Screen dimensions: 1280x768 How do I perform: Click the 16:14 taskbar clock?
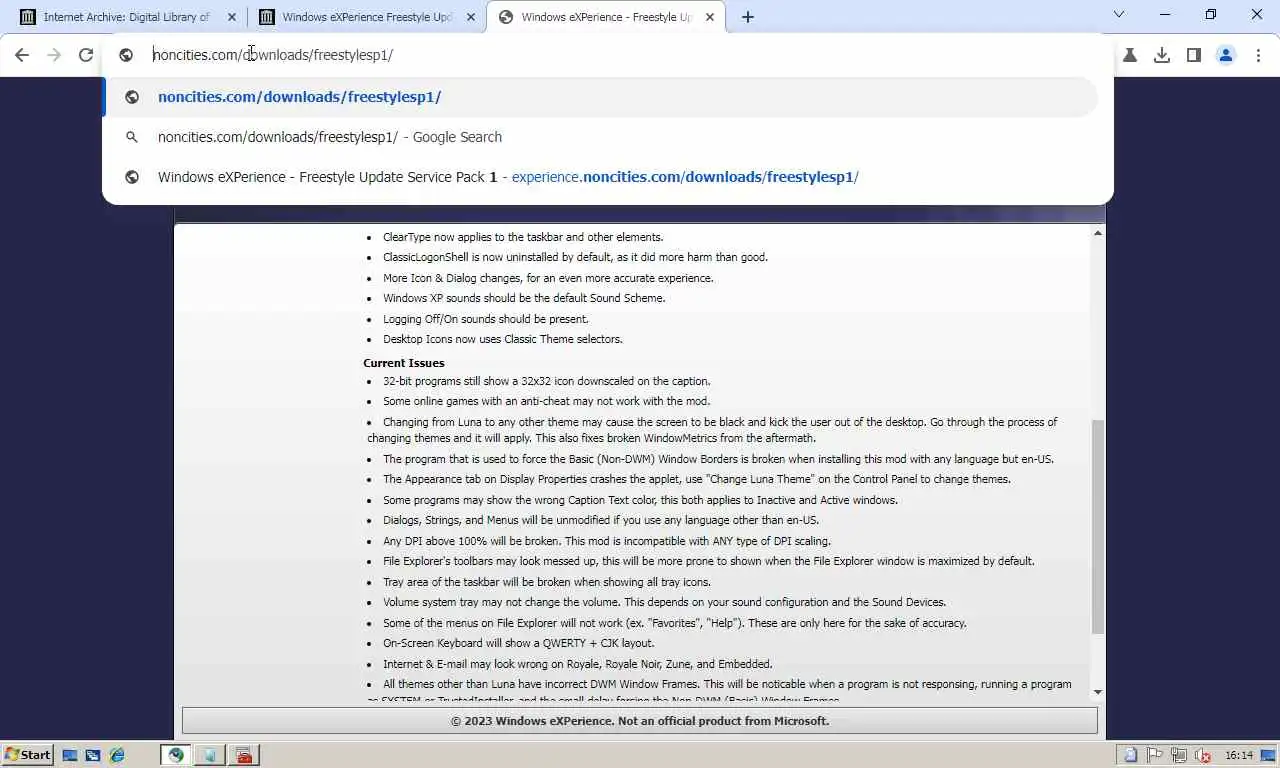click(x=1239, y=755)
